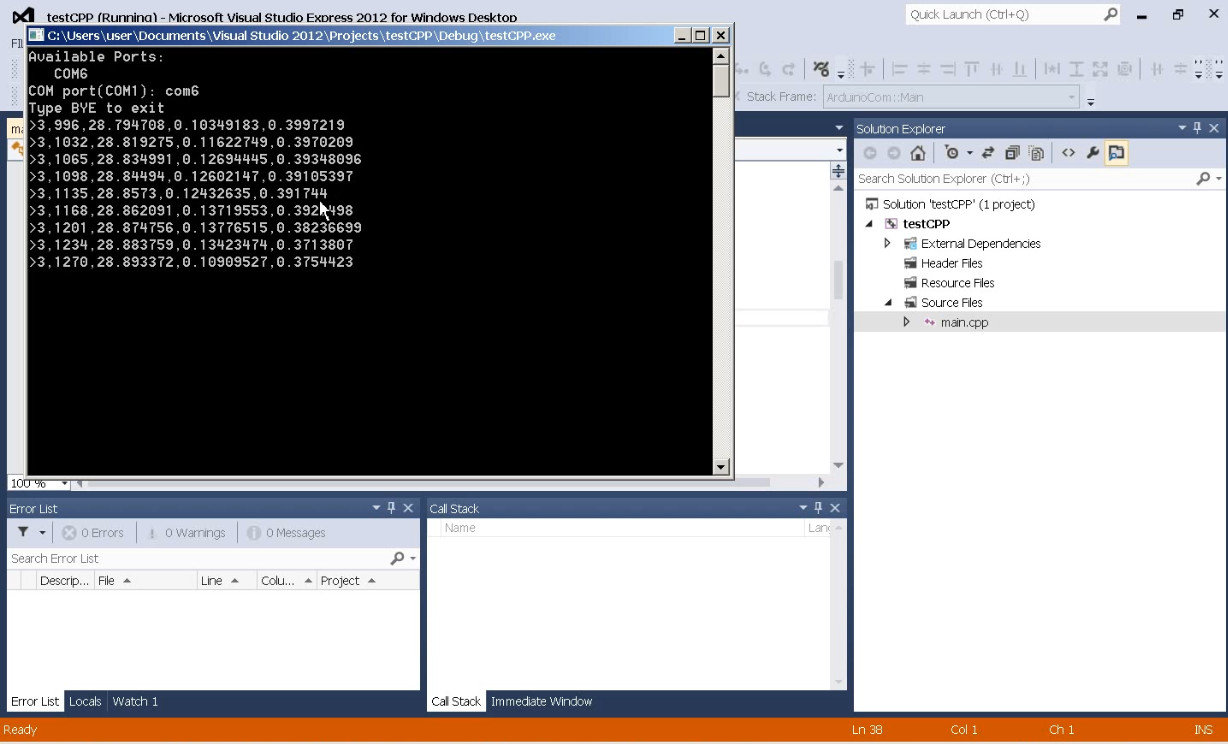This screenshot has height=744, width=1228.
Task: Click thread/flag toolbar icon left of align tools
Action: pos(820,69)
